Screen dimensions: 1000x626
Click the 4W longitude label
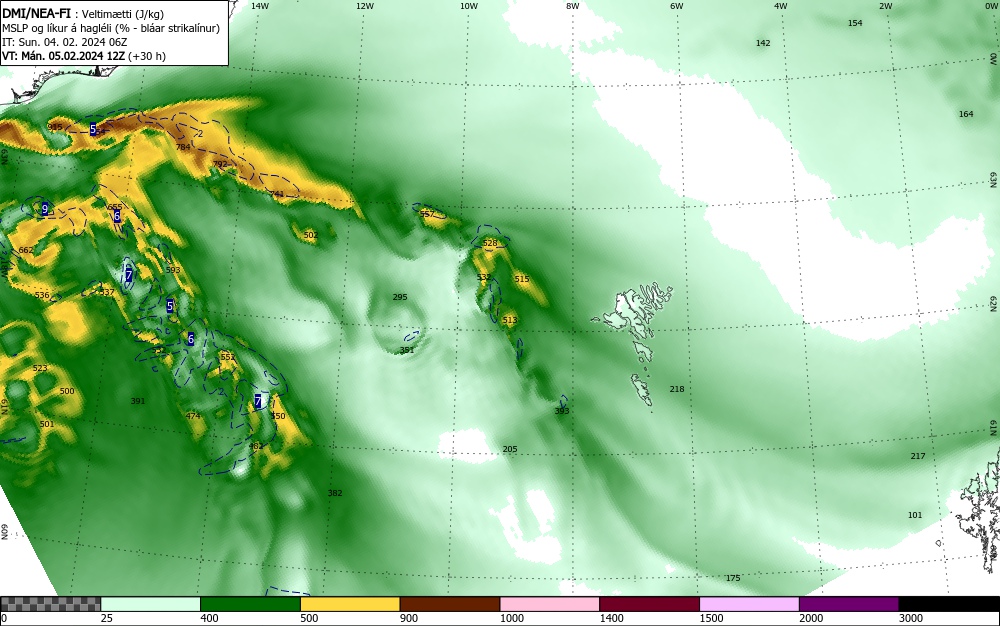click(x=781, y=6)
